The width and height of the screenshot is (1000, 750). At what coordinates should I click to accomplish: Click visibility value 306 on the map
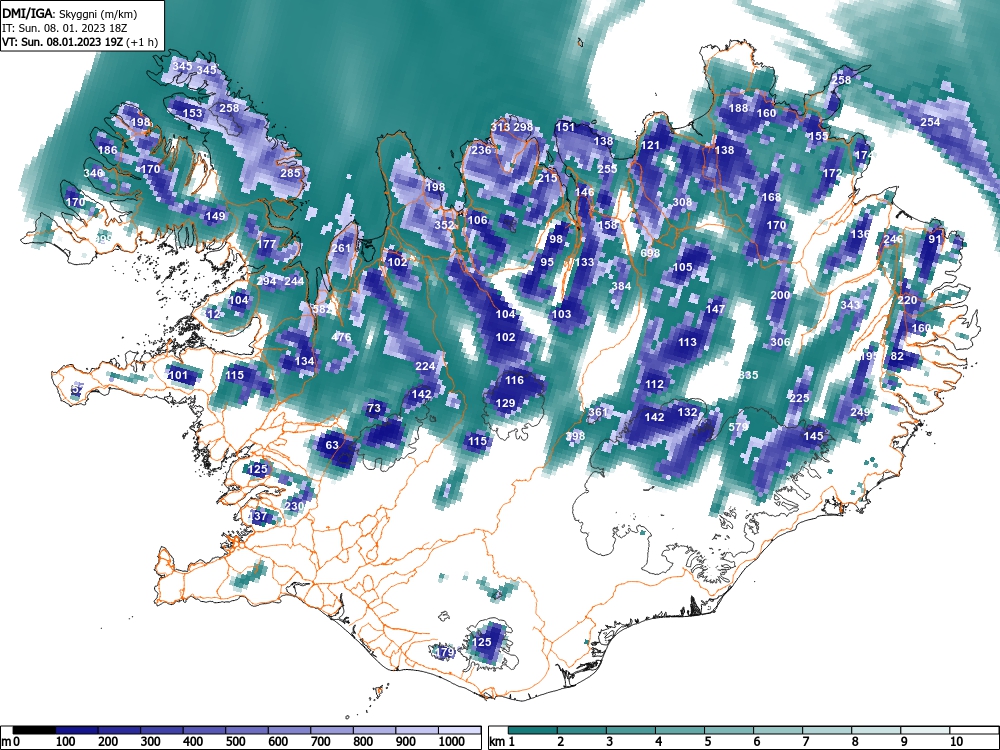click(x=780, y=342)
